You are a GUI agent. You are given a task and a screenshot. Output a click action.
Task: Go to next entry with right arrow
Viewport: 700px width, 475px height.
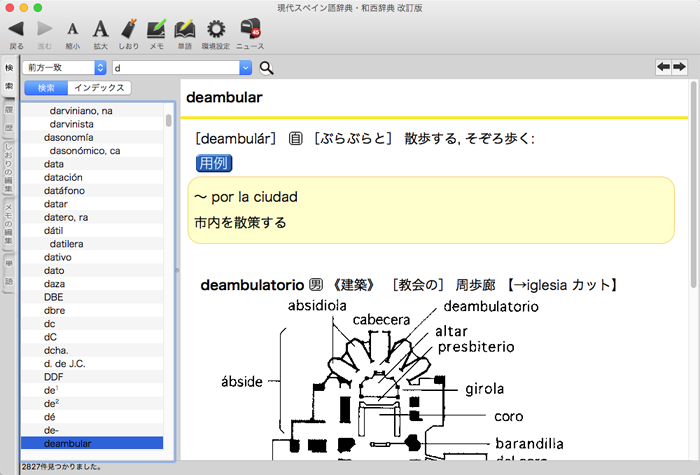[680, 67]
